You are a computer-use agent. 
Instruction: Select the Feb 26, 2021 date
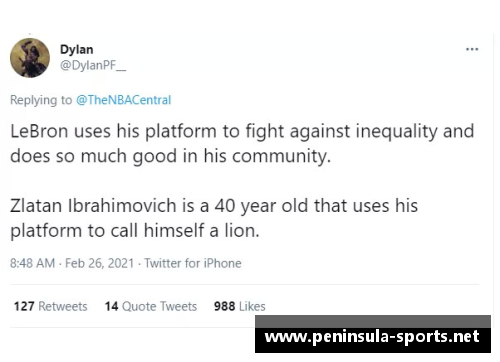pos(99,263)
